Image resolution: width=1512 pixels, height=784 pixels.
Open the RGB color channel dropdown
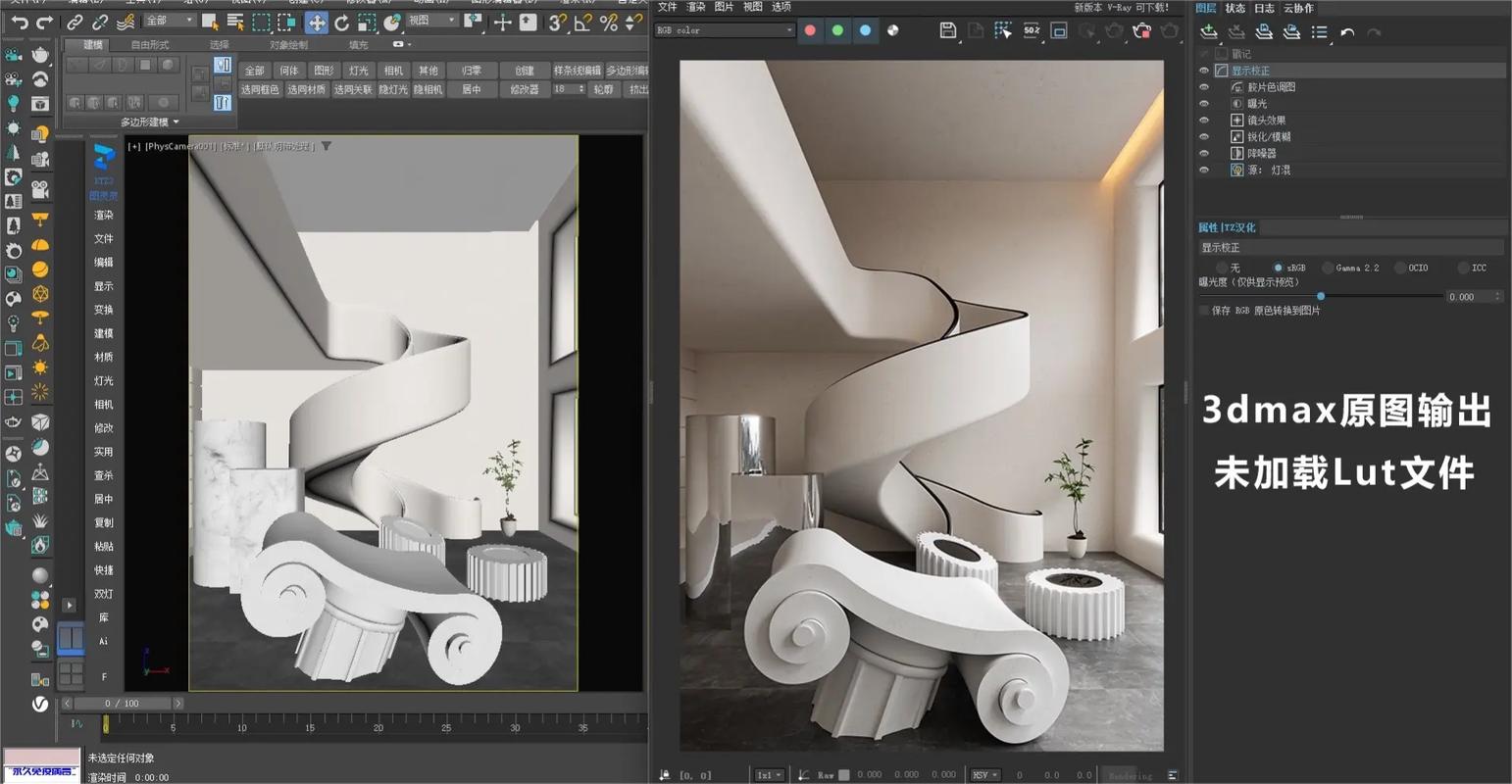pyautogui.click(x=725, y=30)
